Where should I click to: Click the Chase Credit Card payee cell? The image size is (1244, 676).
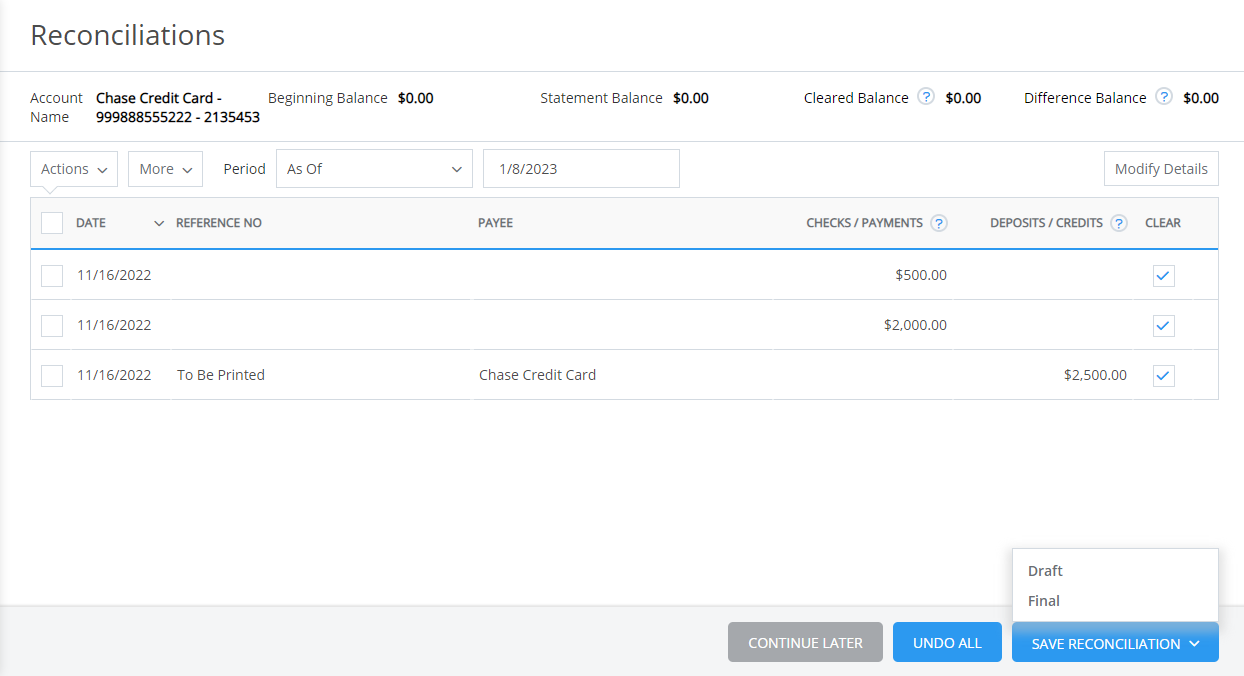click(537, 375)
